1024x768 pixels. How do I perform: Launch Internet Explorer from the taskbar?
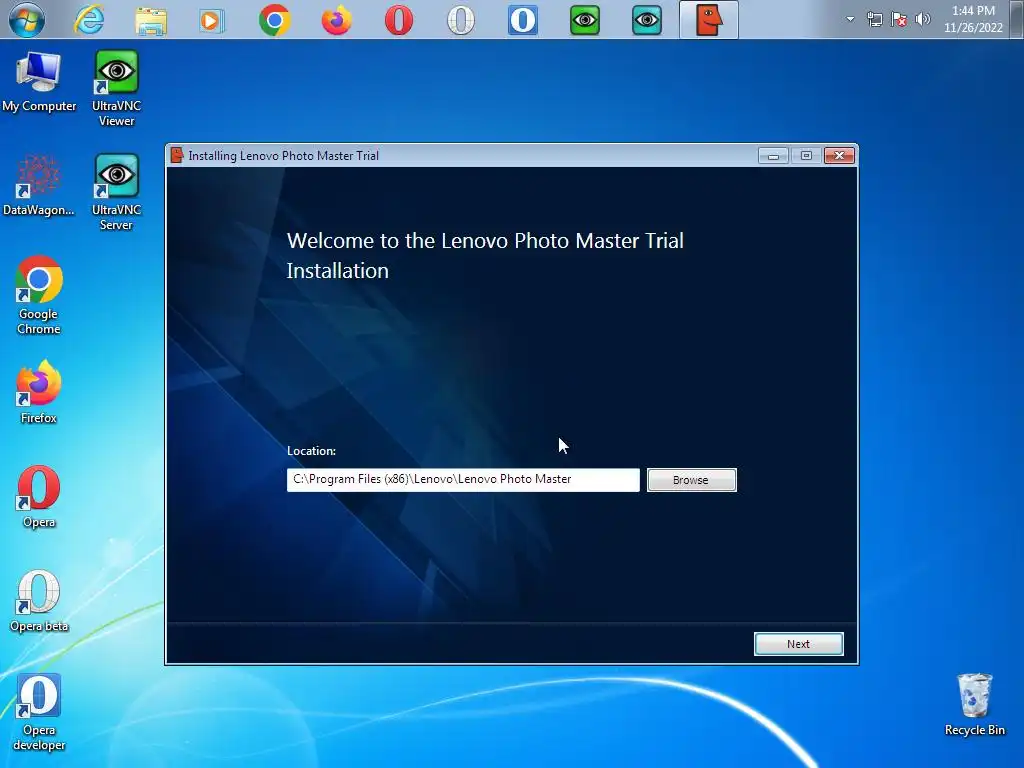click(x=89, y=20)
